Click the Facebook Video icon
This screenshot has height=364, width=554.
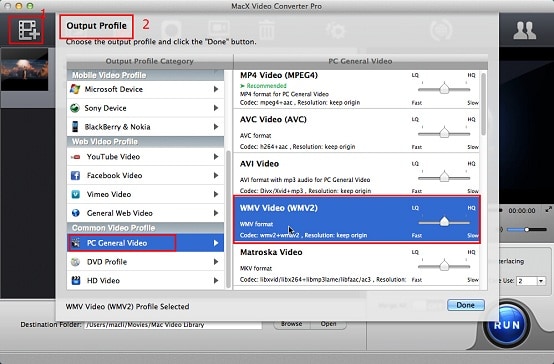point(75,175)
